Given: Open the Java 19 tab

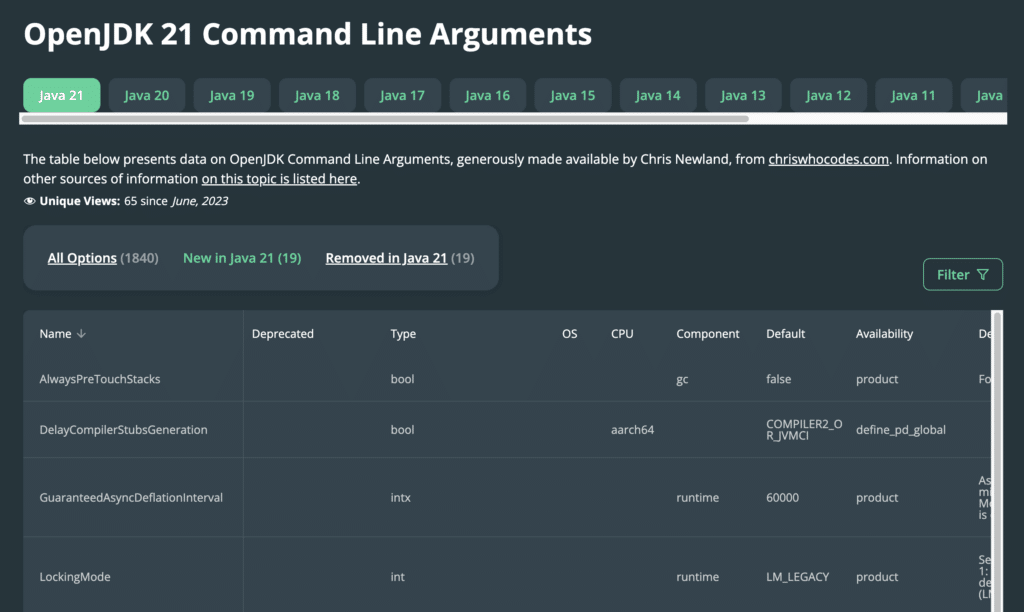Looking at the screenshot, I should tap(232, 95).
